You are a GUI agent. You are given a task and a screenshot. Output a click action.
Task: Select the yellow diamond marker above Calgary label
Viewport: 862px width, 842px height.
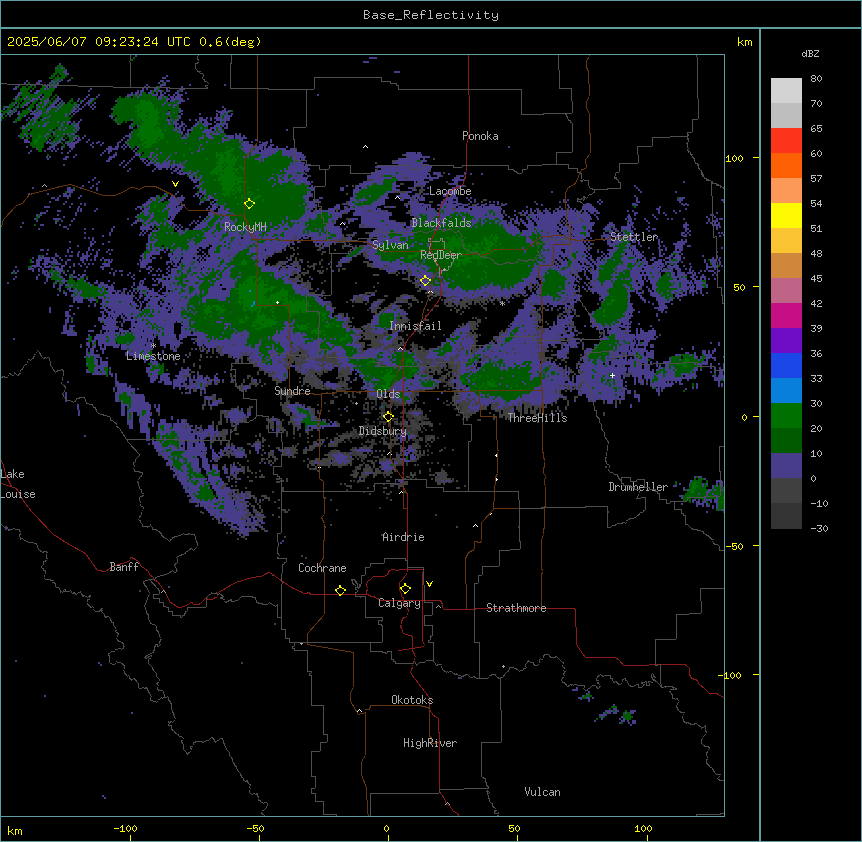click(406, 589)
